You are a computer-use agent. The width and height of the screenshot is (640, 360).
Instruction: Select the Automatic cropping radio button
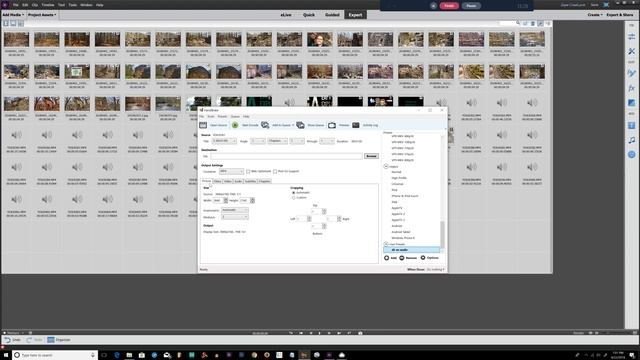[293, 193]
